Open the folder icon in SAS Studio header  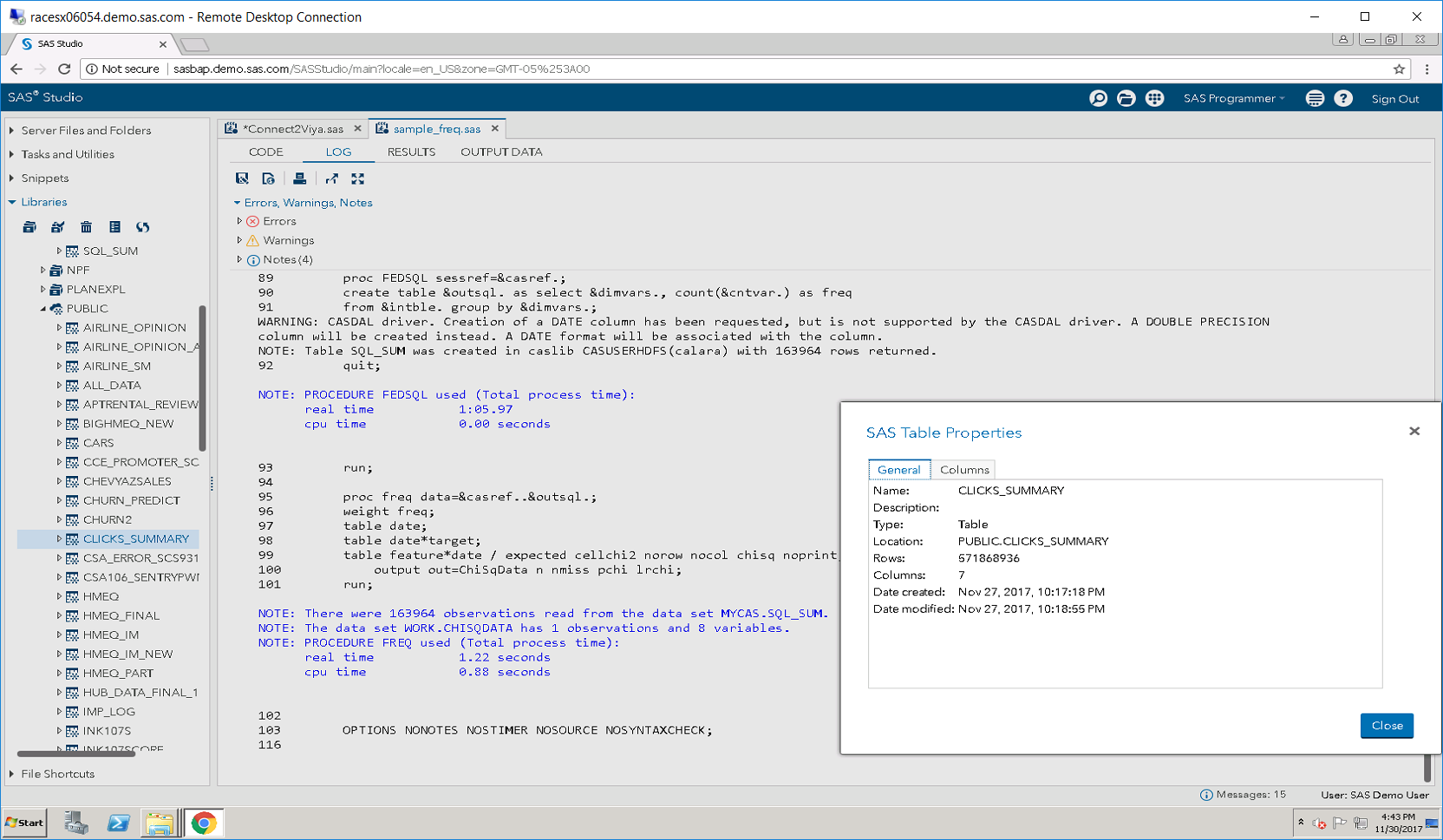click(x=1126, y=98)
